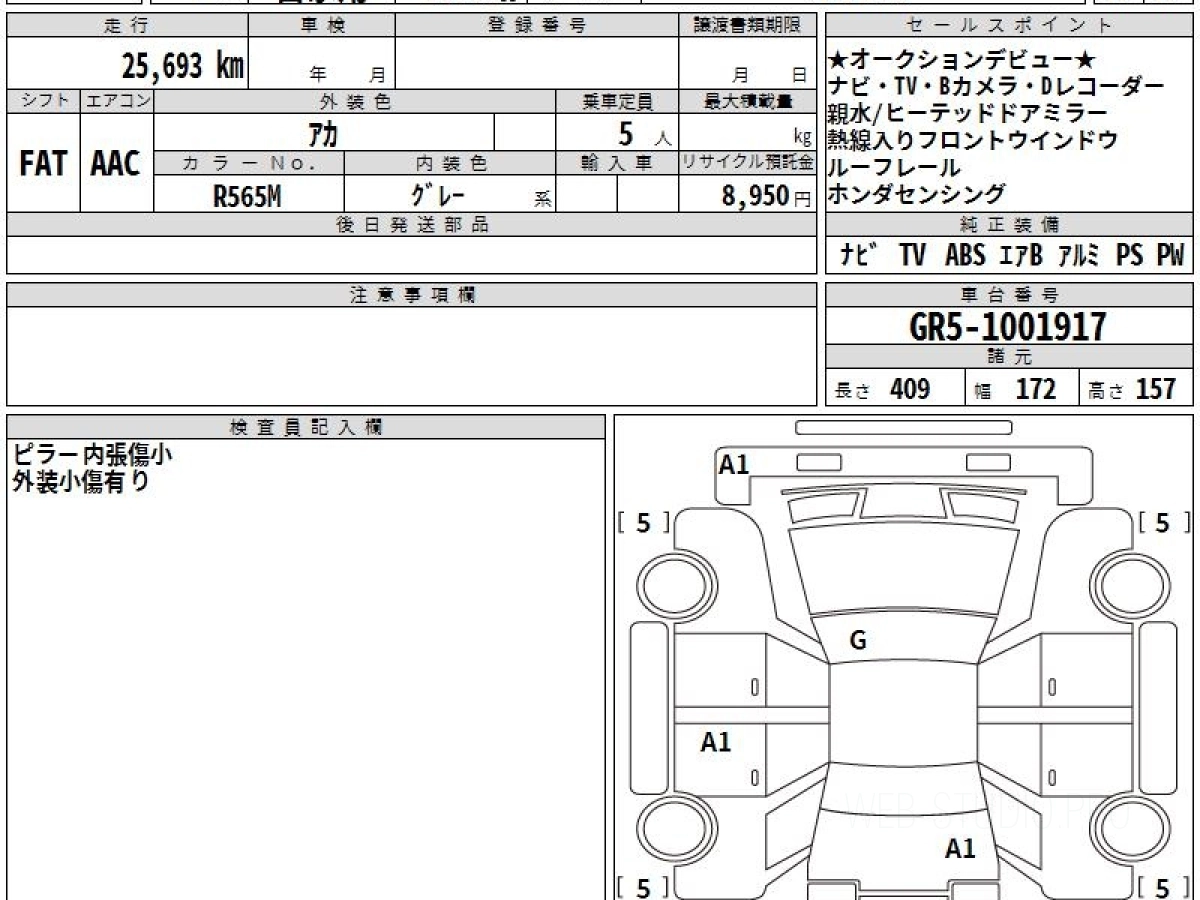Viewport: 1200px width, 900px height.
Task: Click the 登録番号 header cell
Action: tap(538, 26)
